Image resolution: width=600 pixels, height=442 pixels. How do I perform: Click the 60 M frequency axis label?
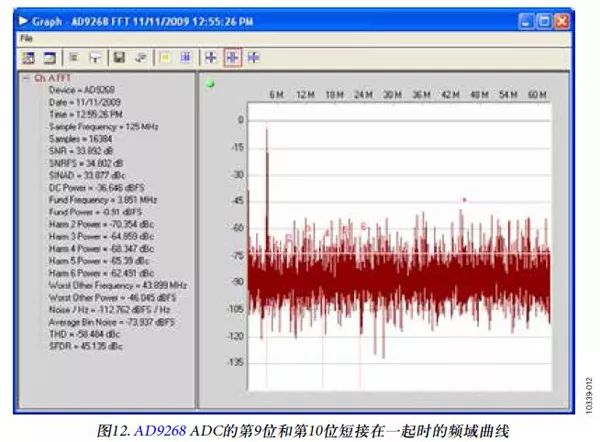point(537,95)
